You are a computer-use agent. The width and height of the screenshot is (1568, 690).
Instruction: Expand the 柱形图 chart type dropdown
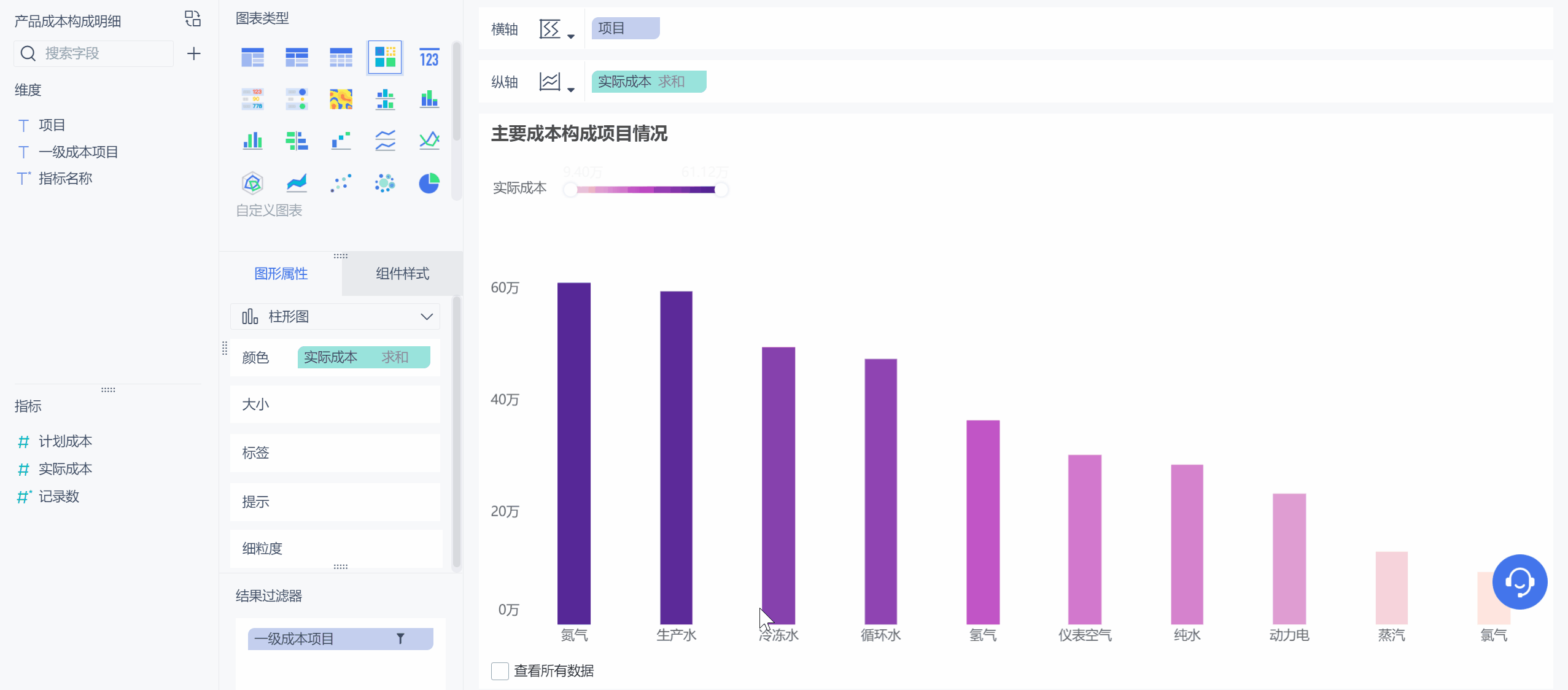[x=425, y=316]
